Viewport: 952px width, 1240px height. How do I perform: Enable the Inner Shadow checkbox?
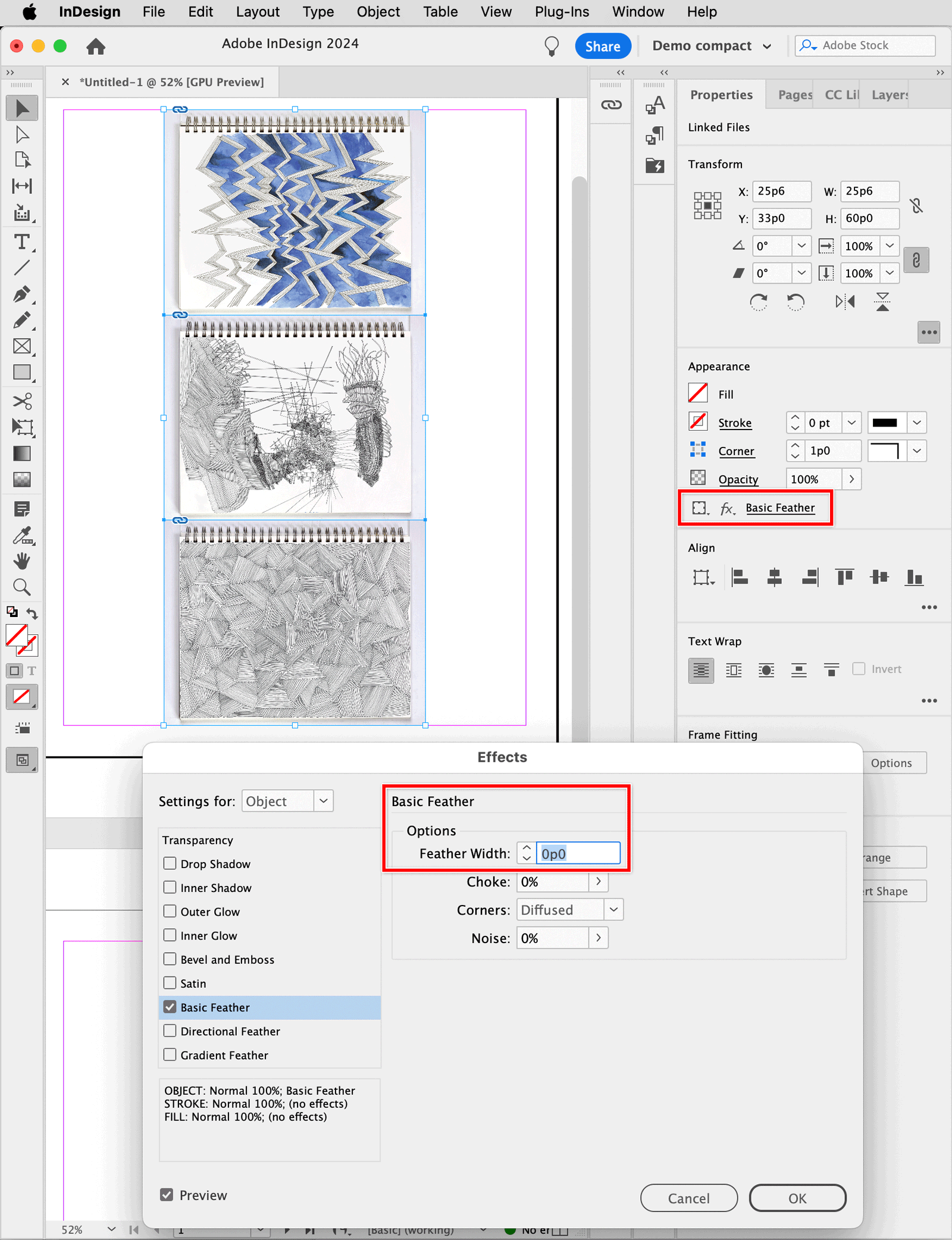point(170,887)
